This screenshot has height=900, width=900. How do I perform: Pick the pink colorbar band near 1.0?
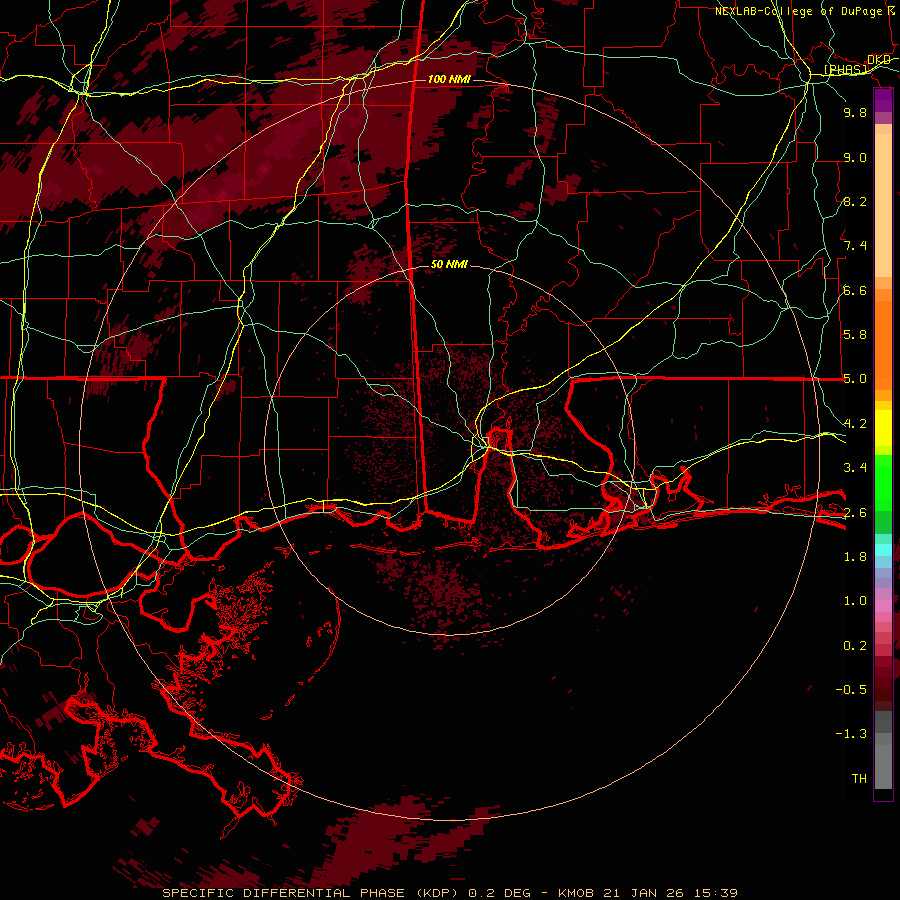[x=883, y=606]
